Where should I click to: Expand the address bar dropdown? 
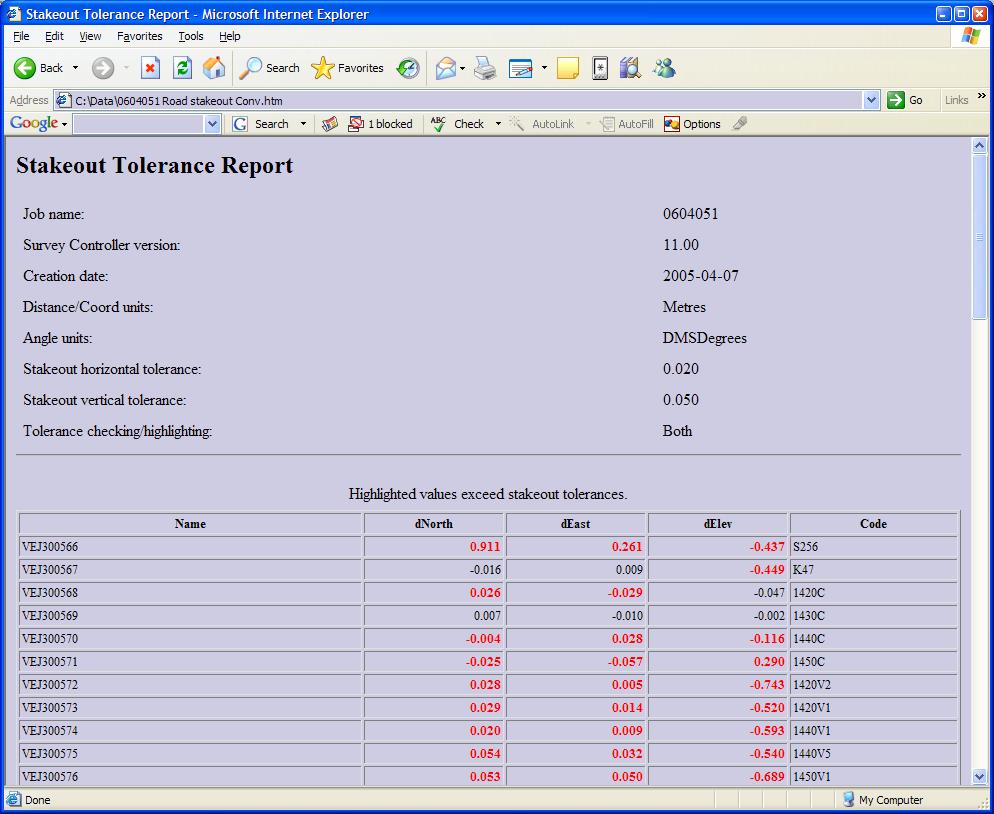click(870, 100)
